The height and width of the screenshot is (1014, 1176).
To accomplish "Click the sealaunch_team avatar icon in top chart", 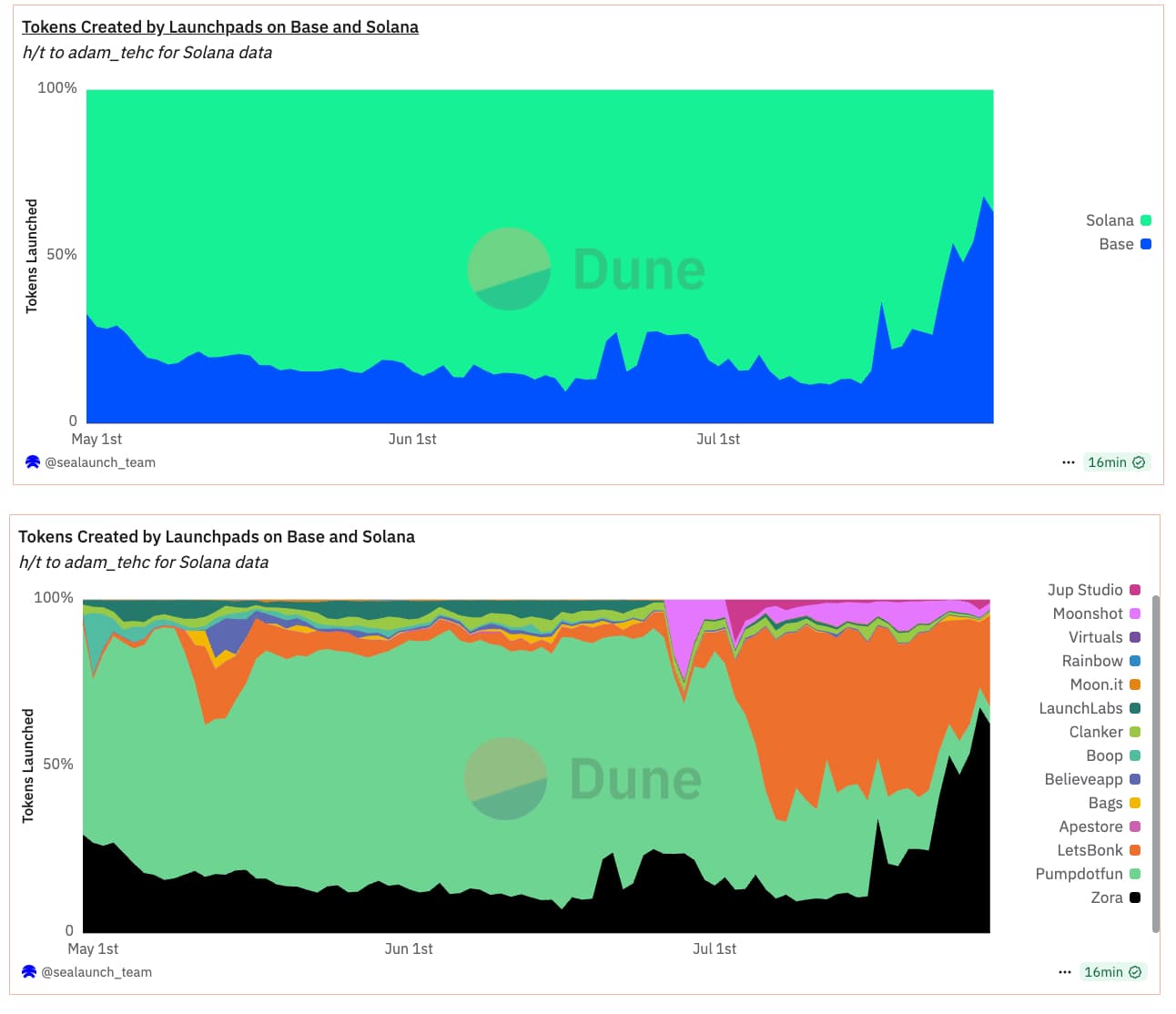I will click(x=33, y=462).
